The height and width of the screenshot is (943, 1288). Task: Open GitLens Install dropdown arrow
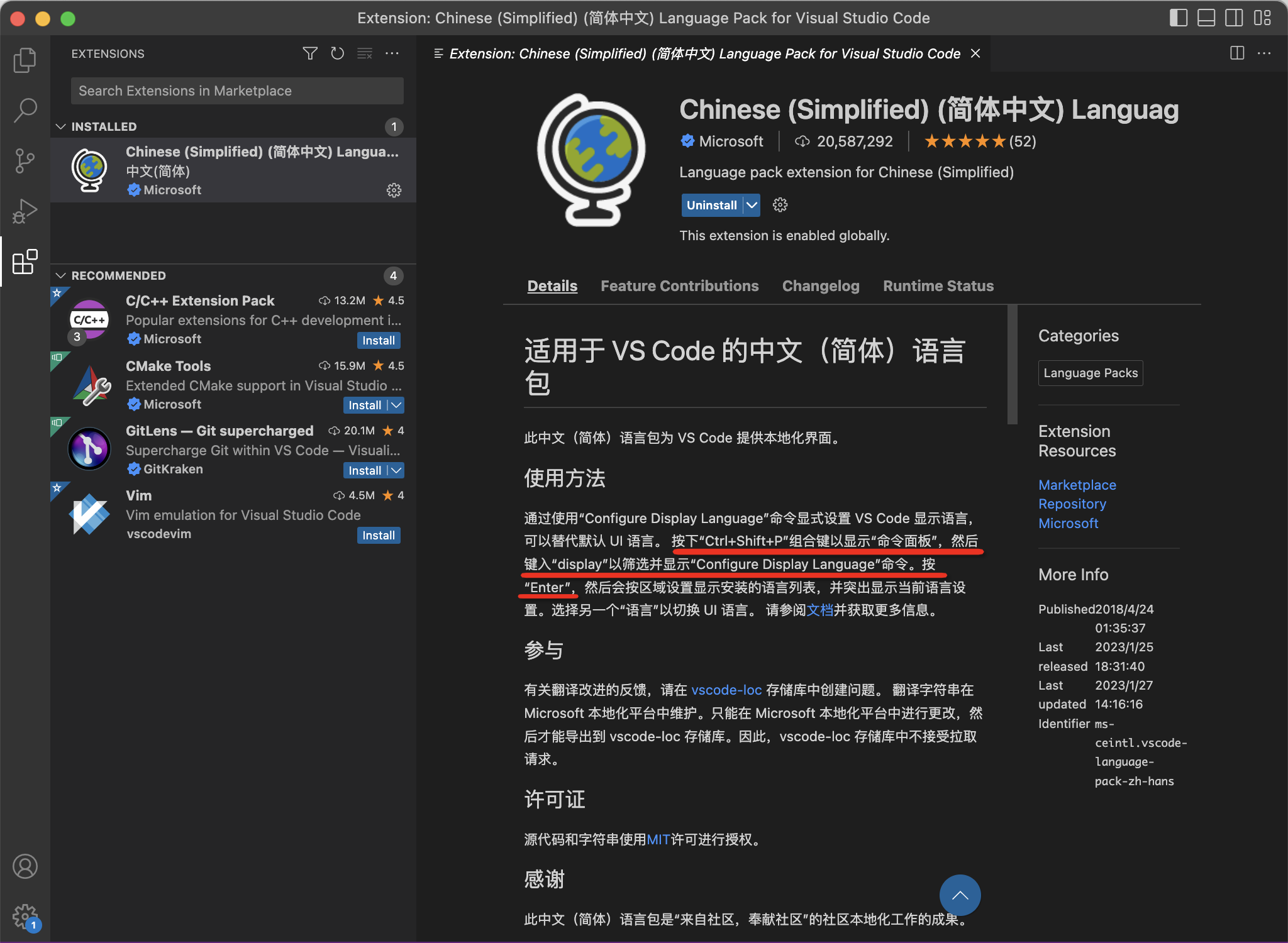tap(396, 470)
